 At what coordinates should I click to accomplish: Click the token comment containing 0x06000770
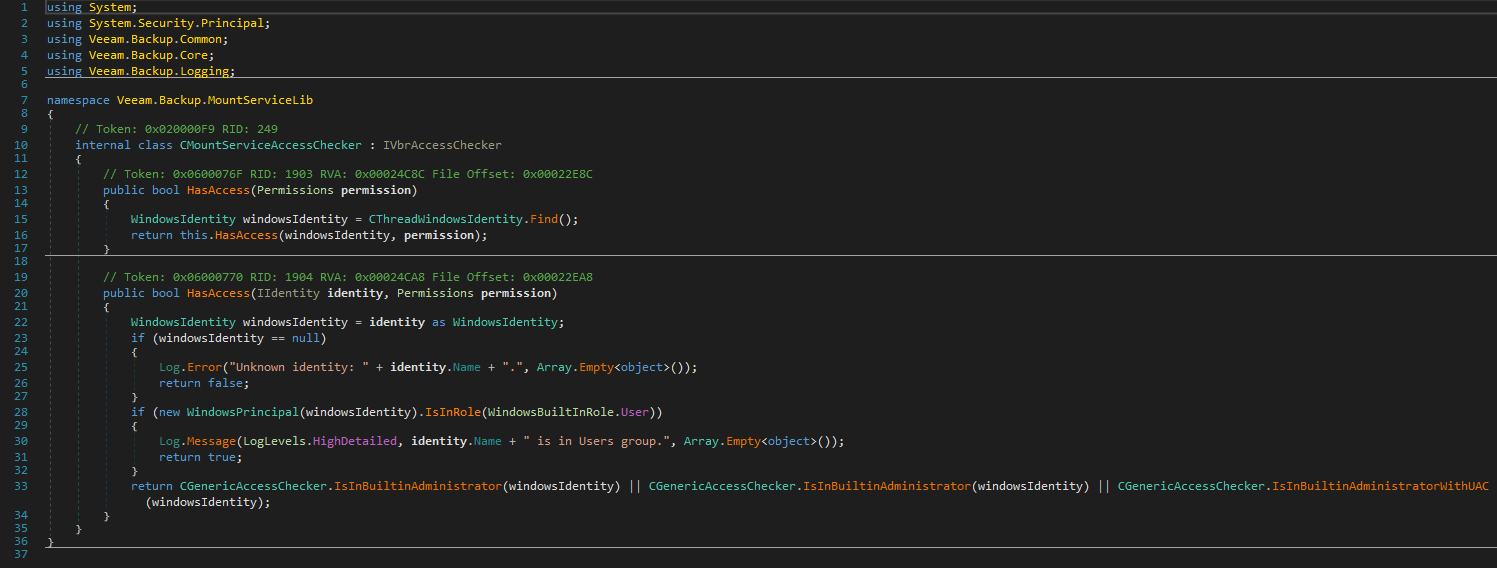[x=348, y=277]
